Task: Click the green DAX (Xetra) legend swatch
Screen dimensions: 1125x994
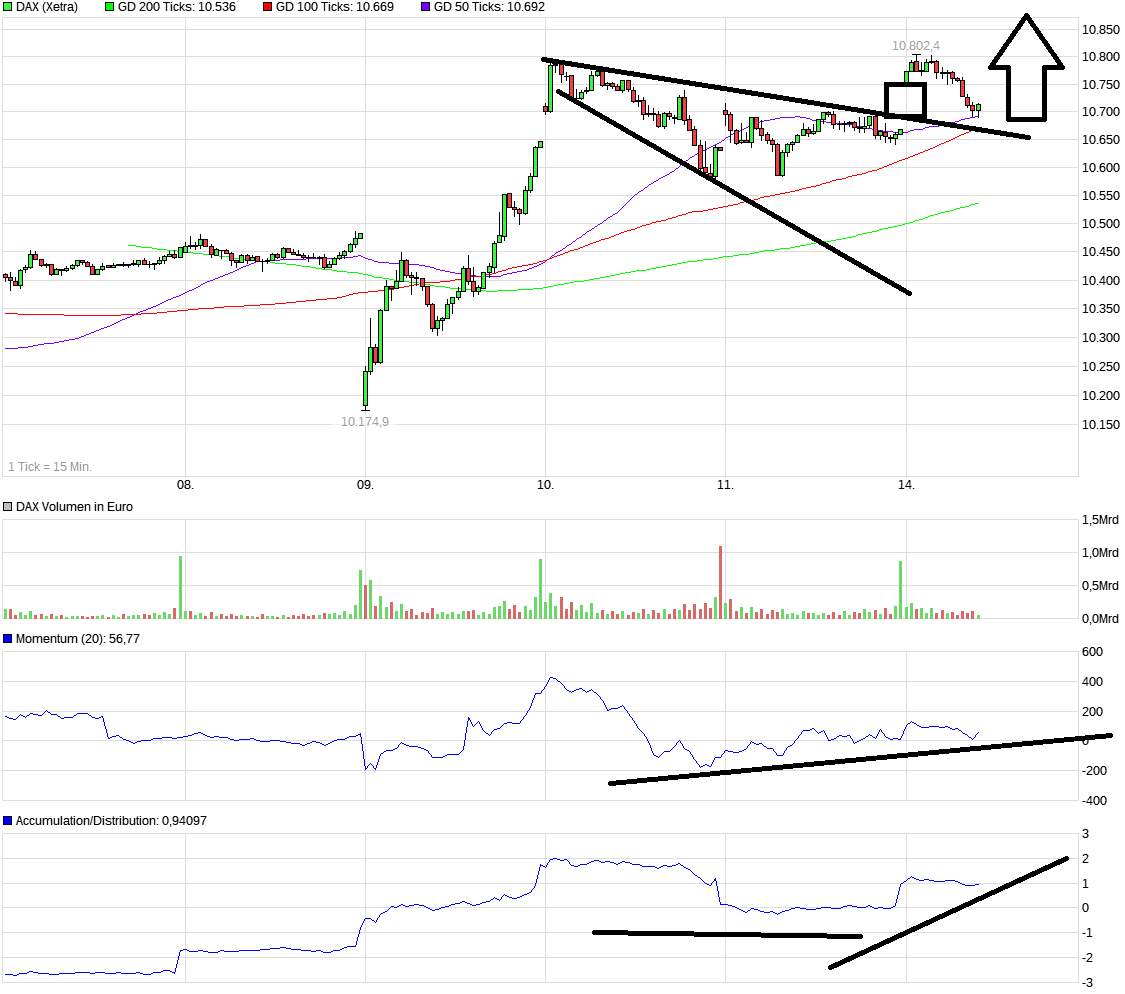Action: click(x=8, y=7)
